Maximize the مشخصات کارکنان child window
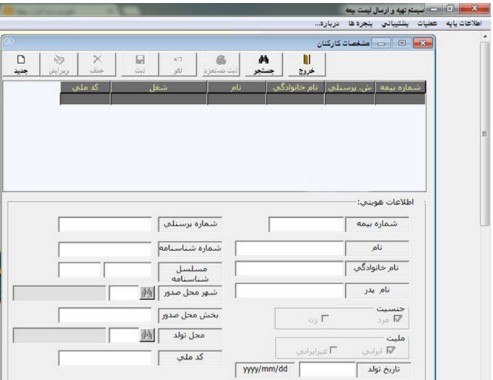 (x=402, y=43)
